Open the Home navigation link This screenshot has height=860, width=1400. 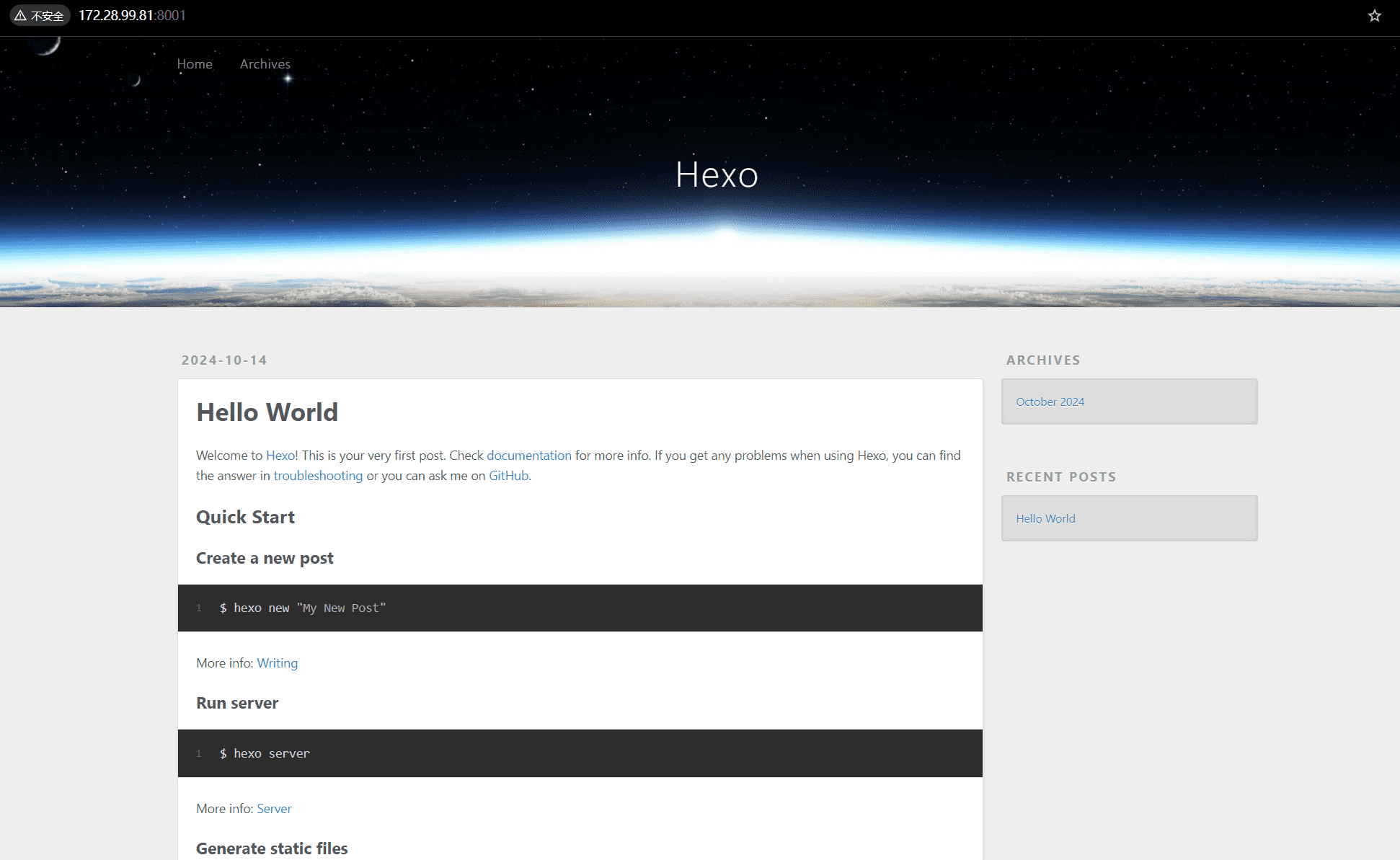195,63
